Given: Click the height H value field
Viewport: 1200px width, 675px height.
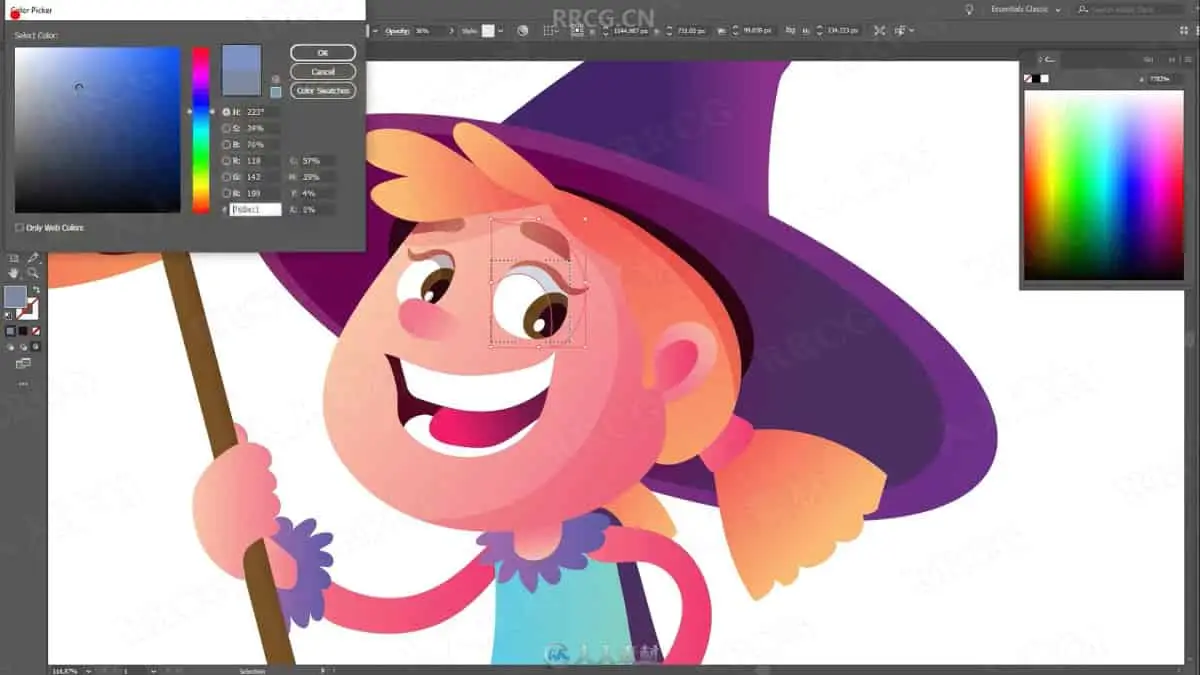Looking at the screenshot, I should point(844,31).
